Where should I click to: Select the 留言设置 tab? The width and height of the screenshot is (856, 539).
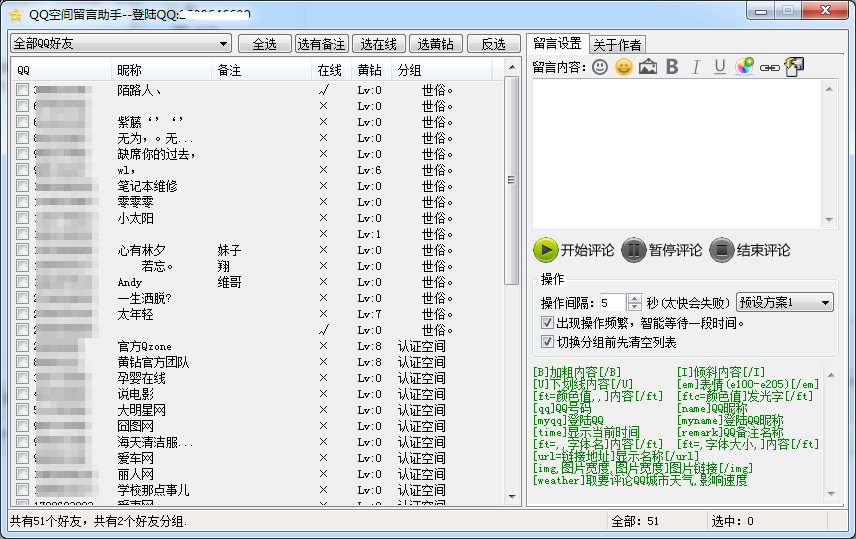(x=557, y=43)
